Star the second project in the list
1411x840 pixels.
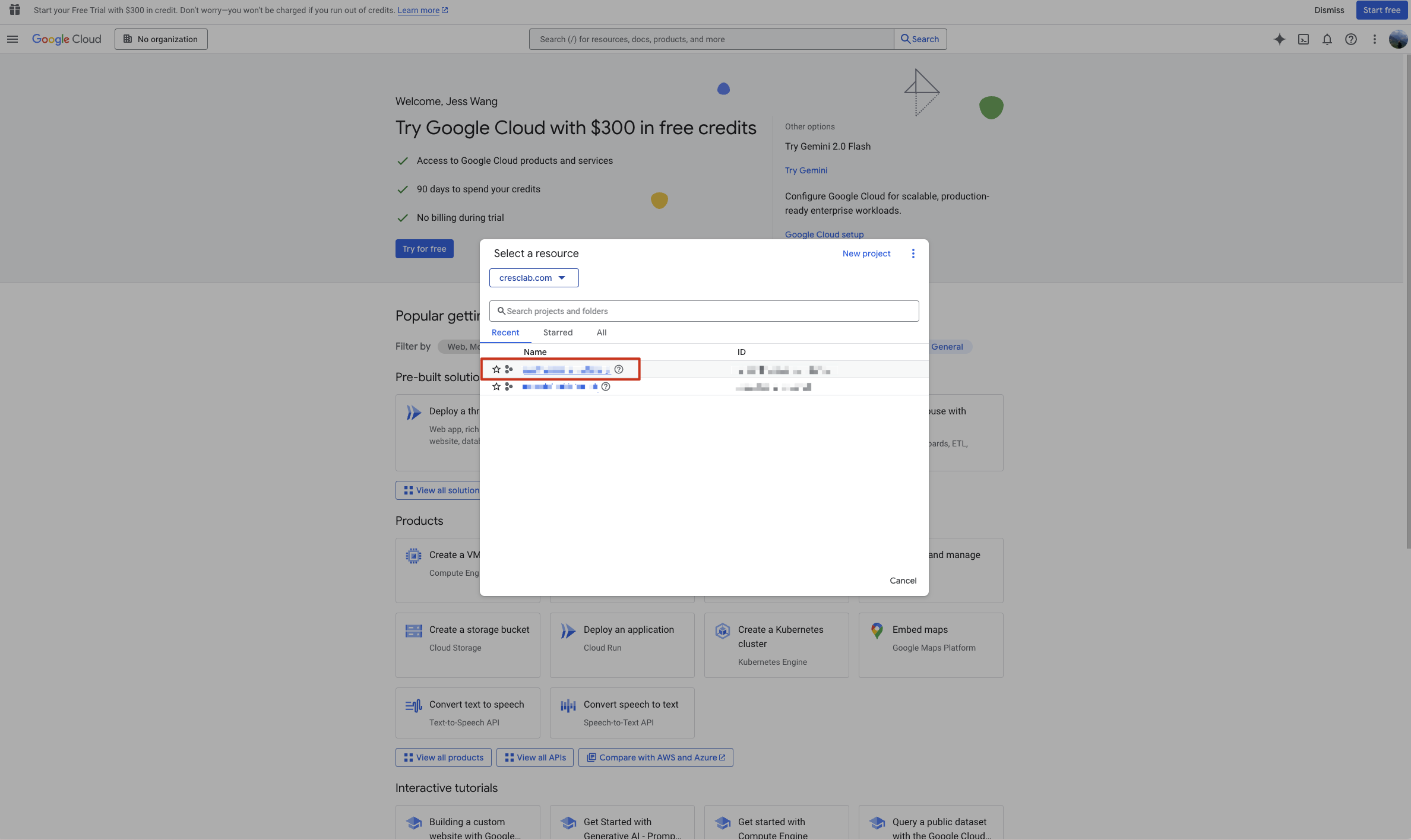pyautogui.click(x=496, y=386)
